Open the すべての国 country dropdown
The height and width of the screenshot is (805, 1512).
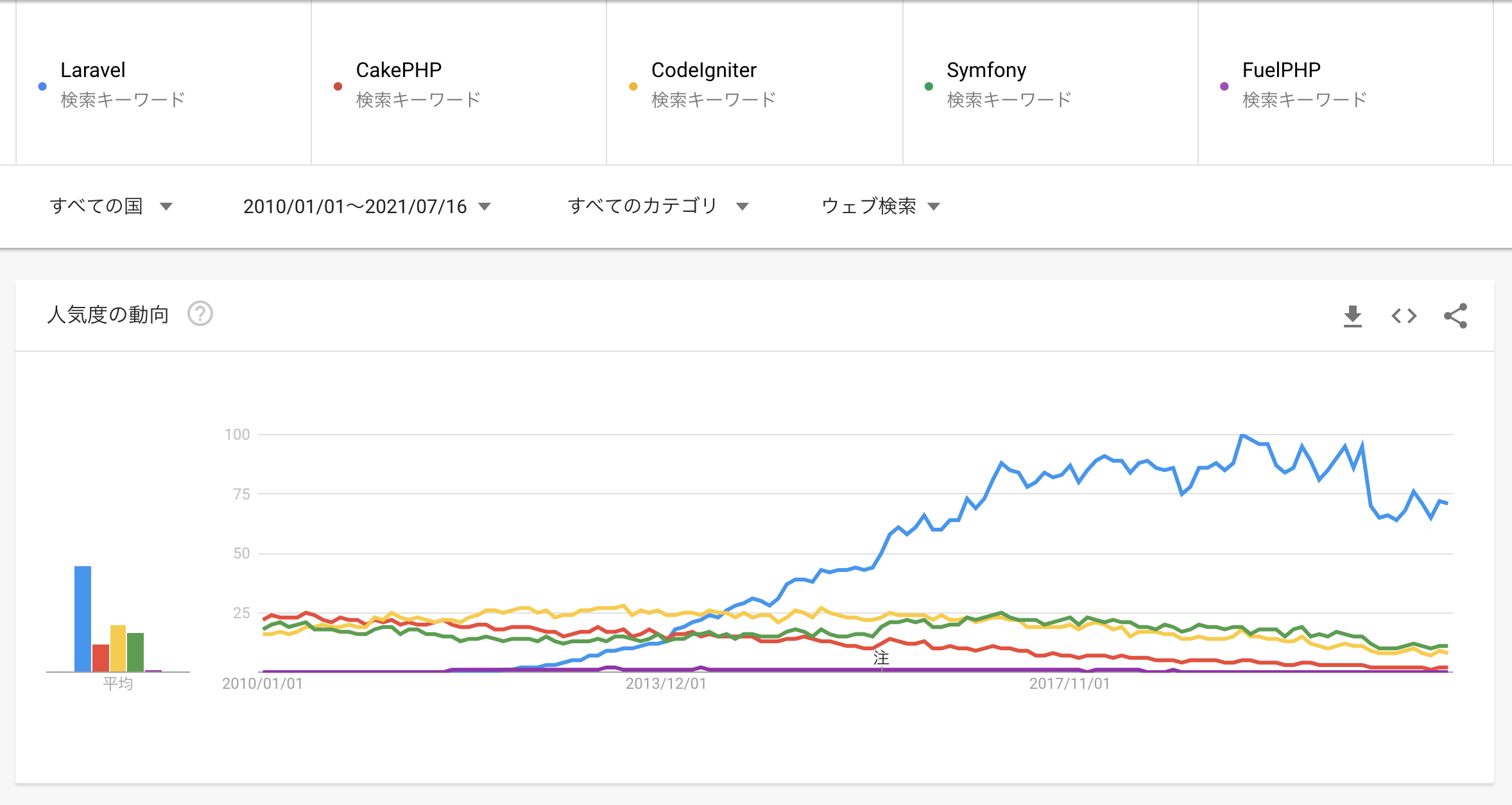111,206
